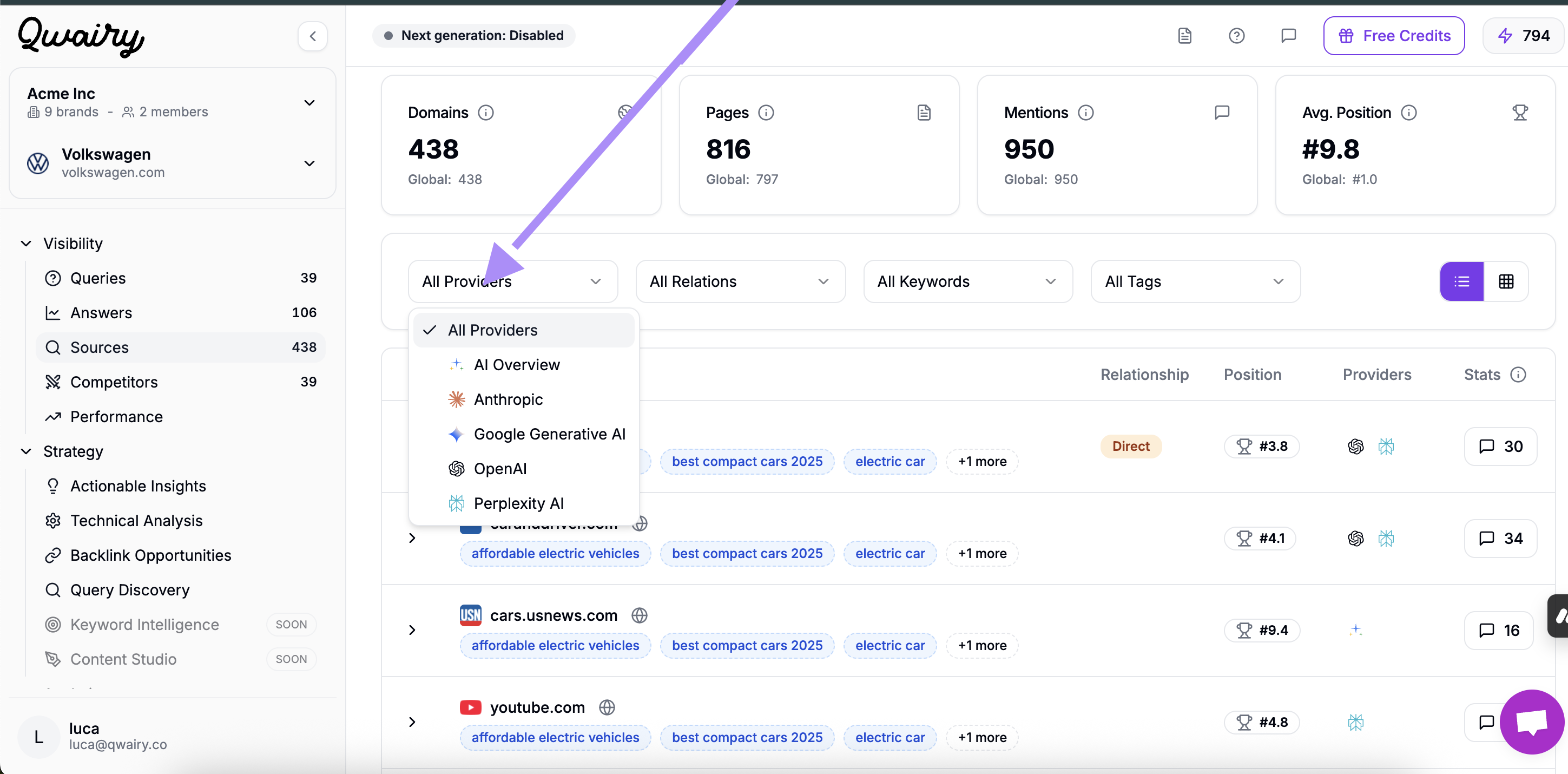Image resolution: width=1568 pixels, height=774 pixels.
Task: Click the Stats column info icon
Action: 1518,375
